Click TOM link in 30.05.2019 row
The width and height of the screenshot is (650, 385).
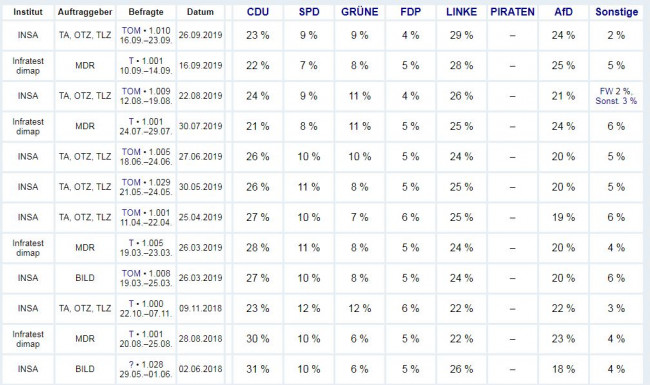click(x=131, y=182)
